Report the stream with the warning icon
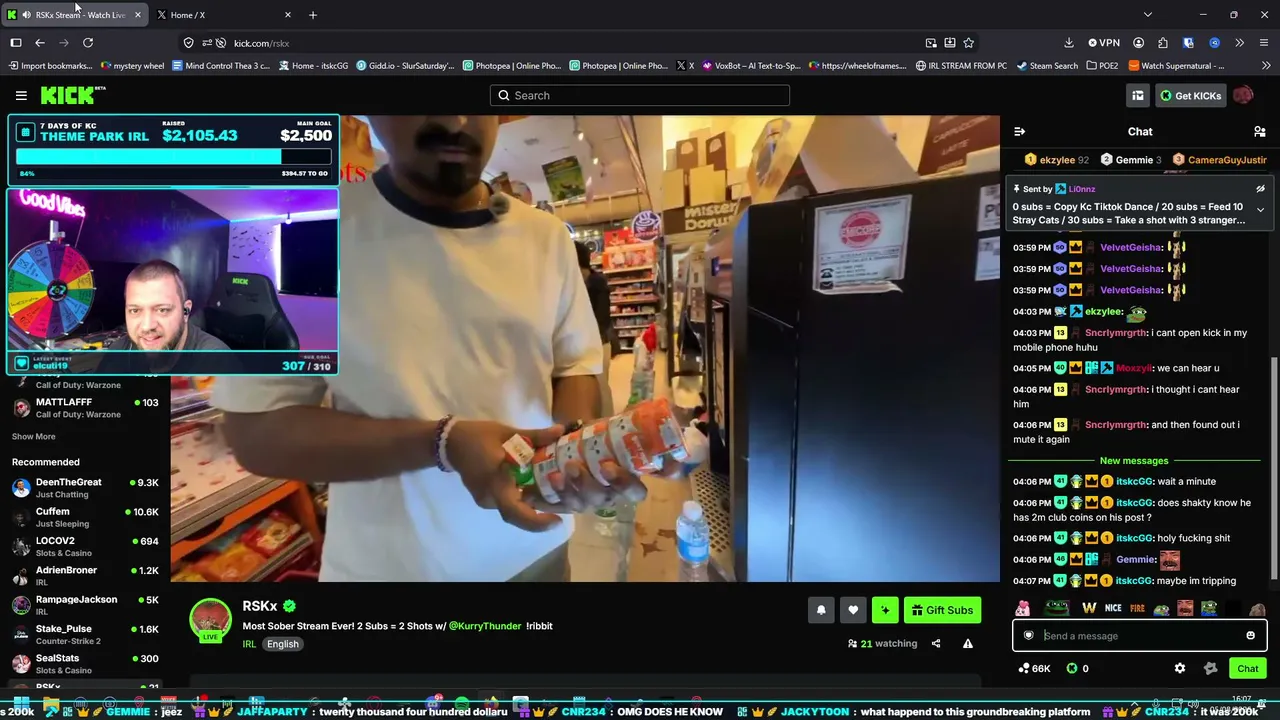This screenshot has height=720, width=1280. pyautogui.click(x=968, y=643)
